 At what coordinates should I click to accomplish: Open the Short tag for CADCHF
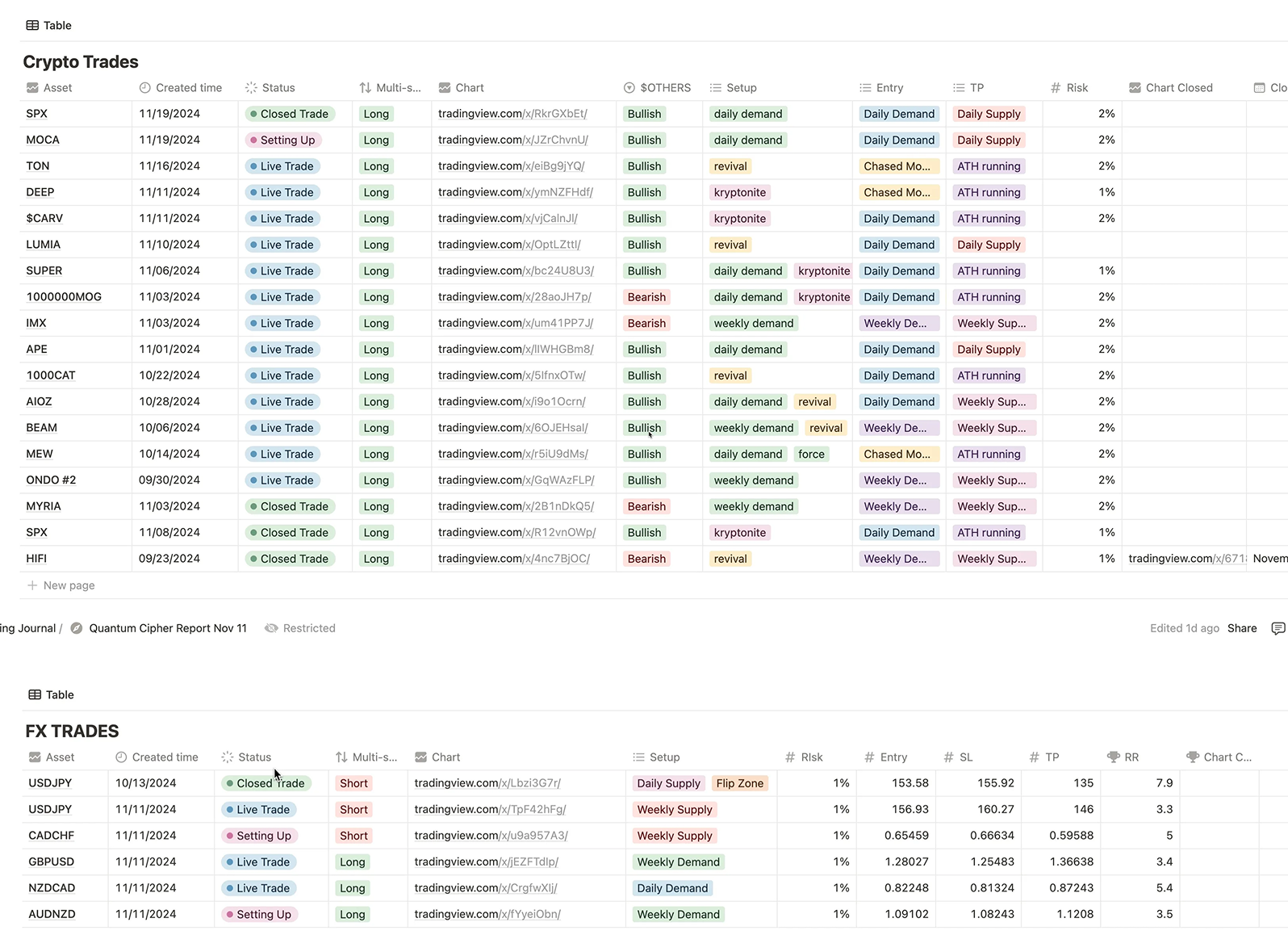click(353, 836)
